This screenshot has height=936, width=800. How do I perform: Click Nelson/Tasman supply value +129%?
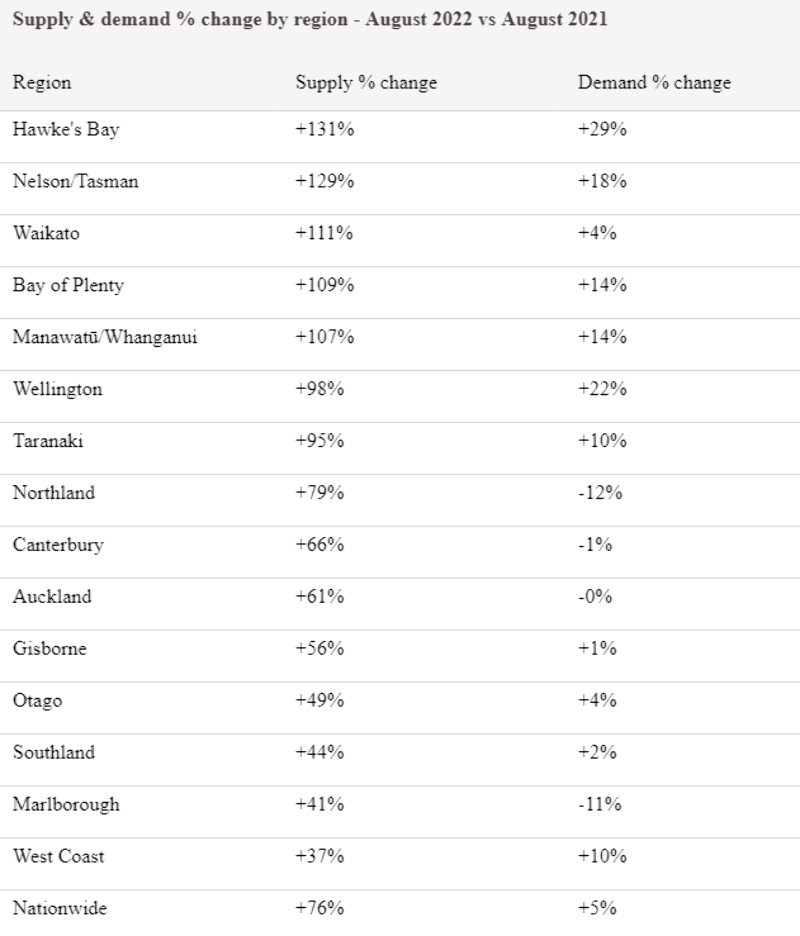[325, 182]
